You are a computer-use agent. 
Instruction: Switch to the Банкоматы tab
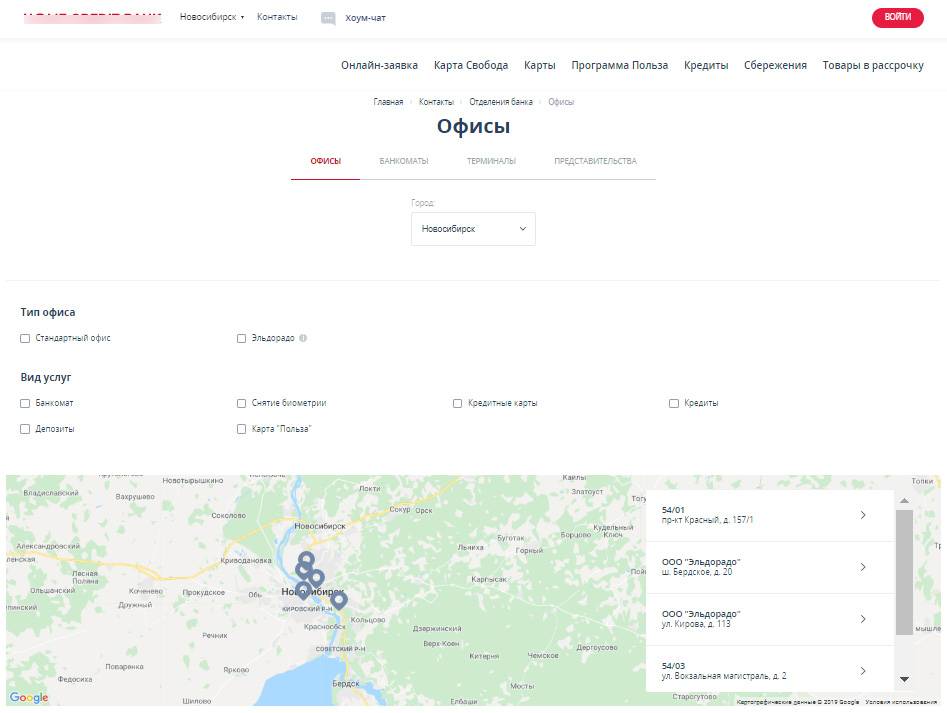(x=404, y=161)
